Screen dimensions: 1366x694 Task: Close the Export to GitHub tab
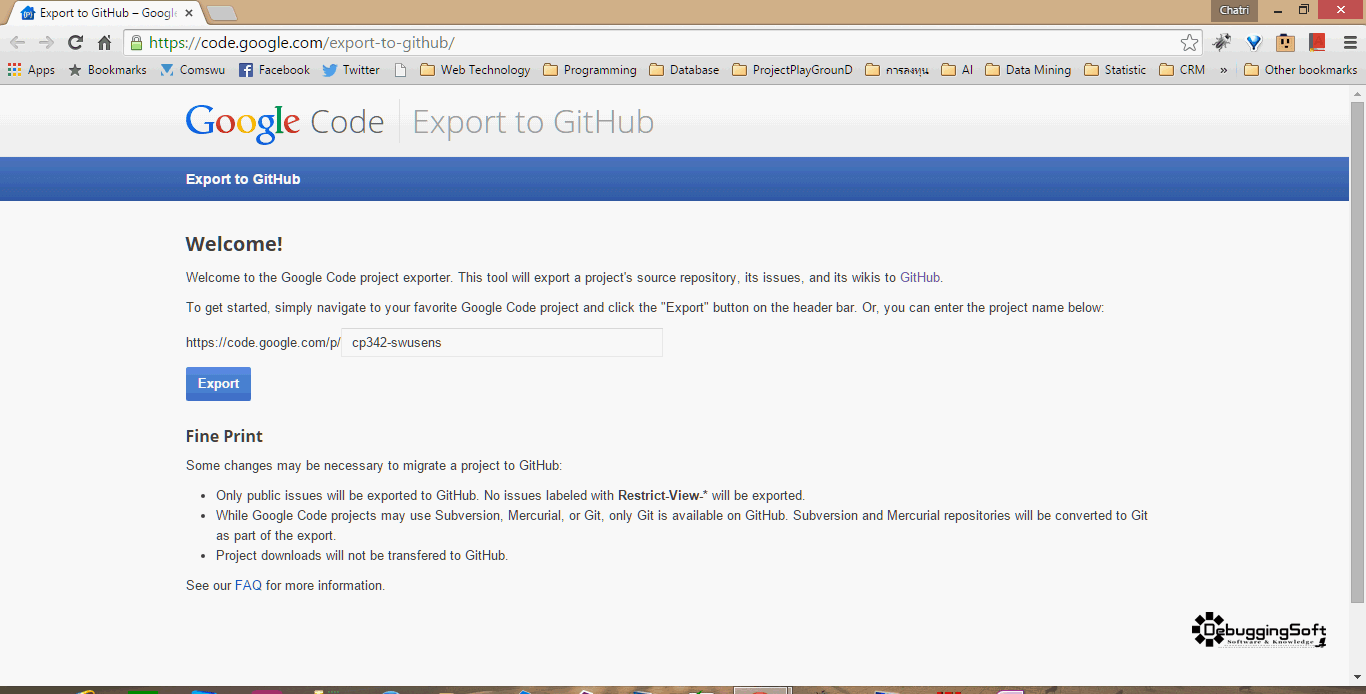click(x=190, y=13)
